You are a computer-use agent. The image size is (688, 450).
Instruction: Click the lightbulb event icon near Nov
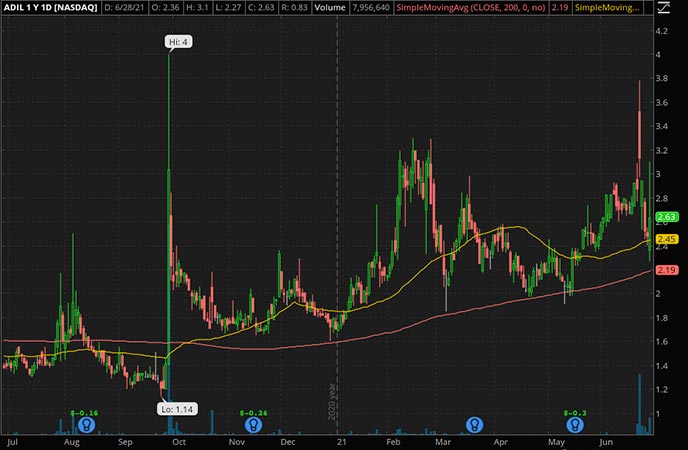pyautogui.click(x=253, y=425)
